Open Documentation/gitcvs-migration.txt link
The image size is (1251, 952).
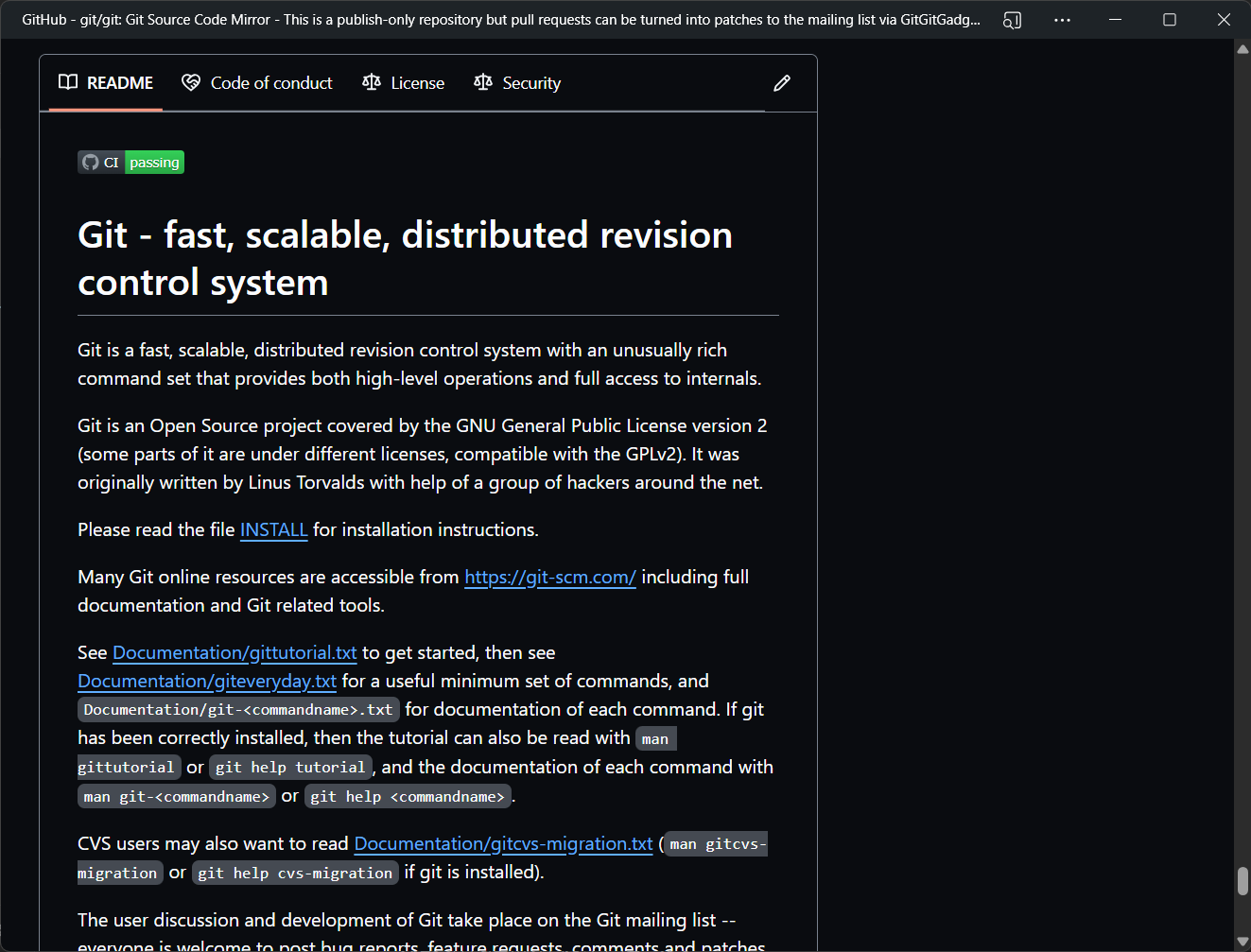503,843
